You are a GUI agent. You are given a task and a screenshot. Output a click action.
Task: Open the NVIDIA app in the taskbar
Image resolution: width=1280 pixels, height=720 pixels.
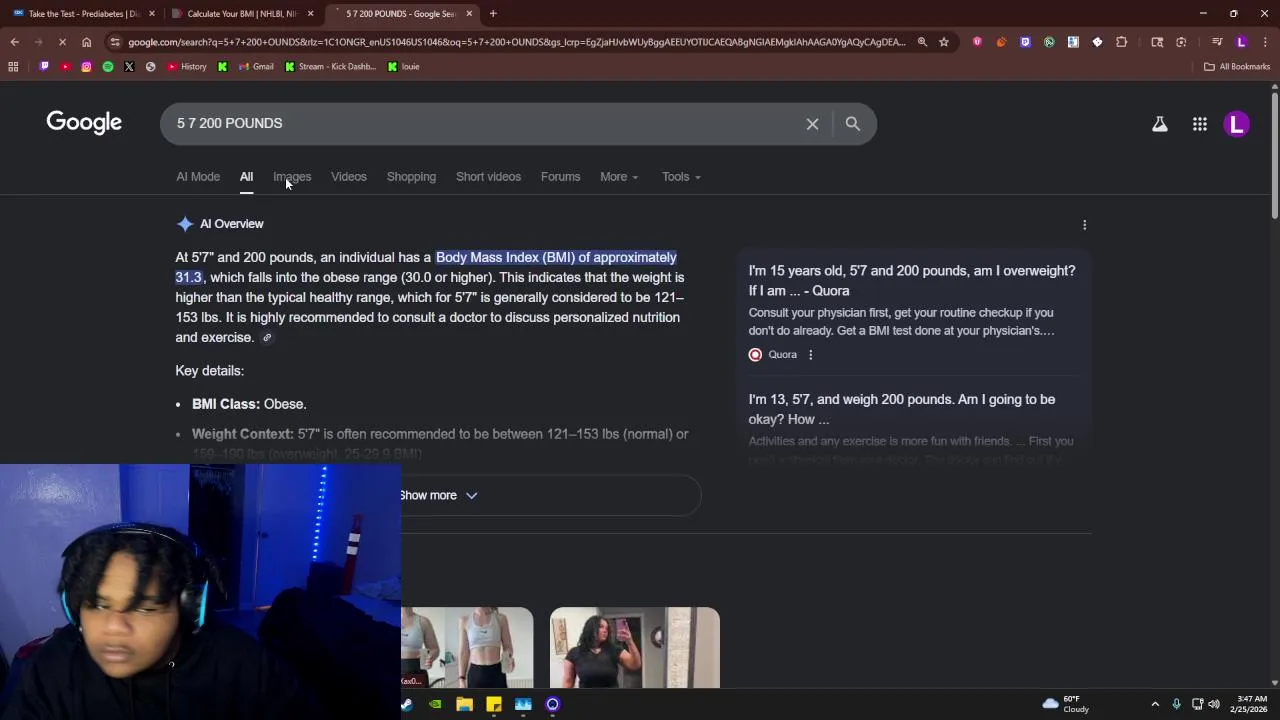coord(435,705)
